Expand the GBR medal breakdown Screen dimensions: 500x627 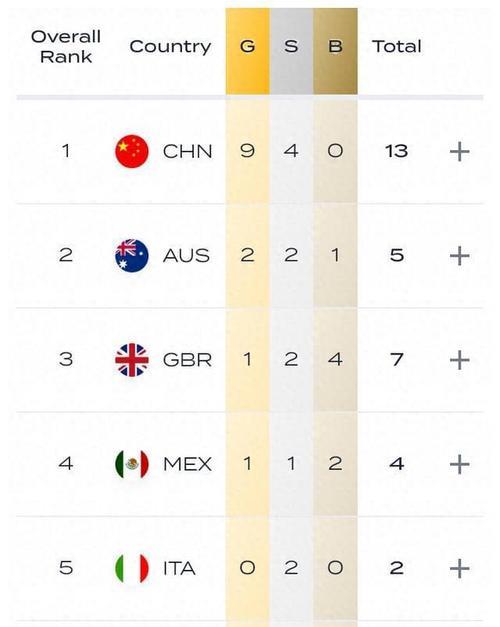click(460, 360)
